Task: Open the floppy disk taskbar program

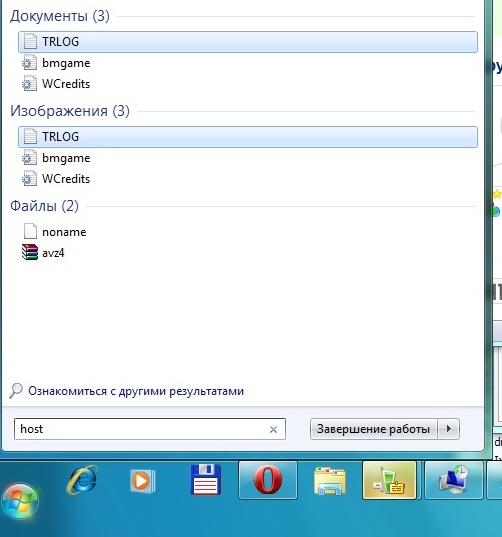Action: 205,480
